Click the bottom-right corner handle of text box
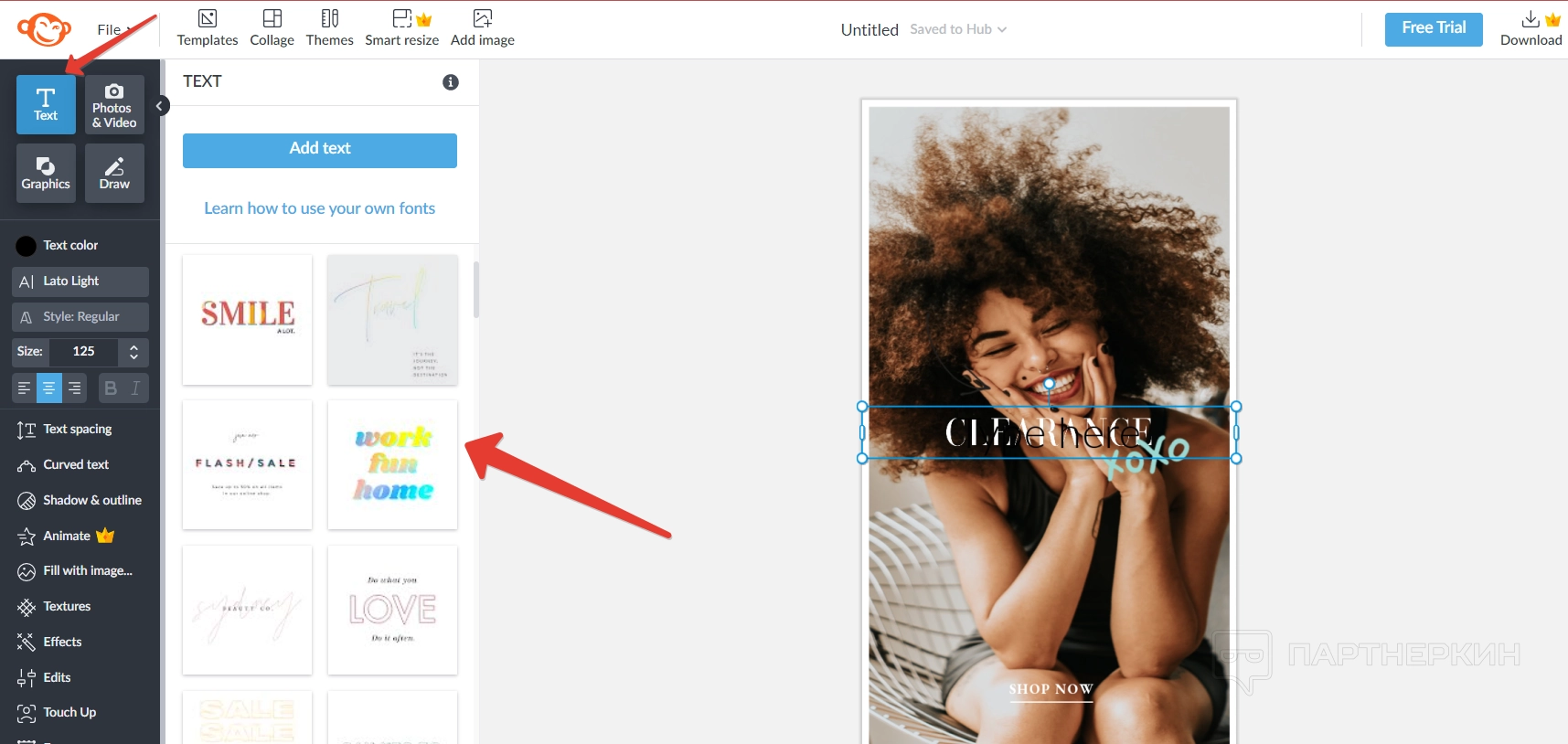Viewport: 1568px width, 744px height. point(1236,458)
